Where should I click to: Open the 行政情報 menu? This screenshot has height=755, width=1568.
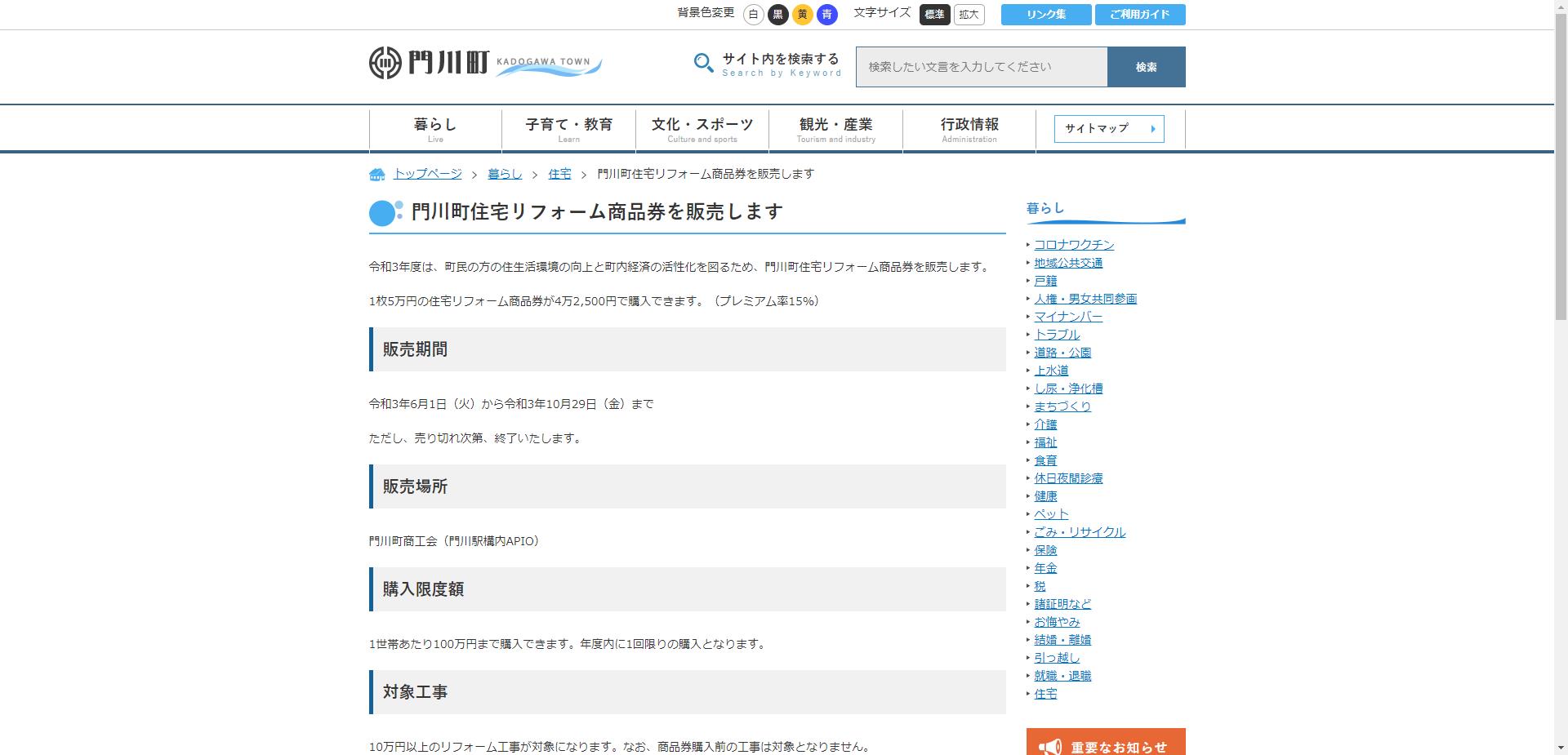(969, 129)
